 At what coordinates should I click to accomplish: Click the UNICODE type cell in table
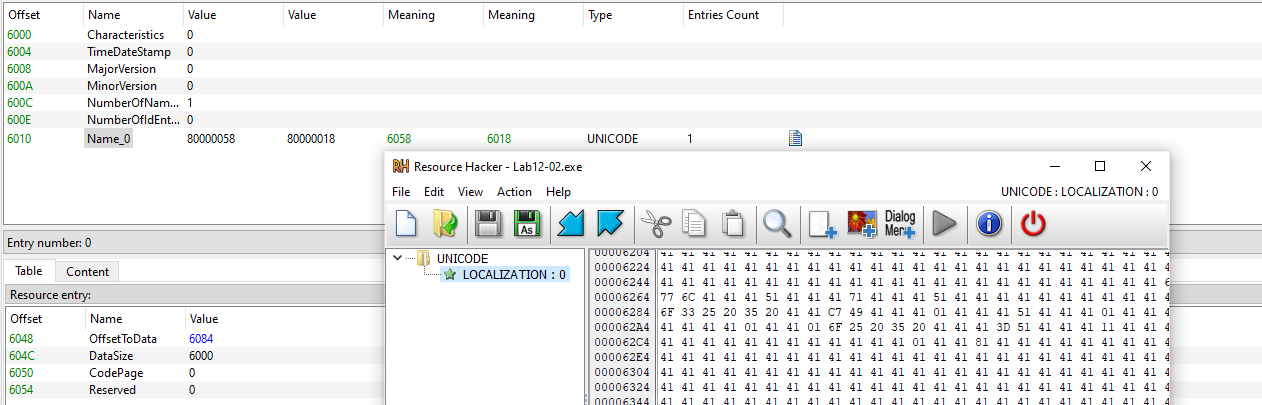pos(612,139)
